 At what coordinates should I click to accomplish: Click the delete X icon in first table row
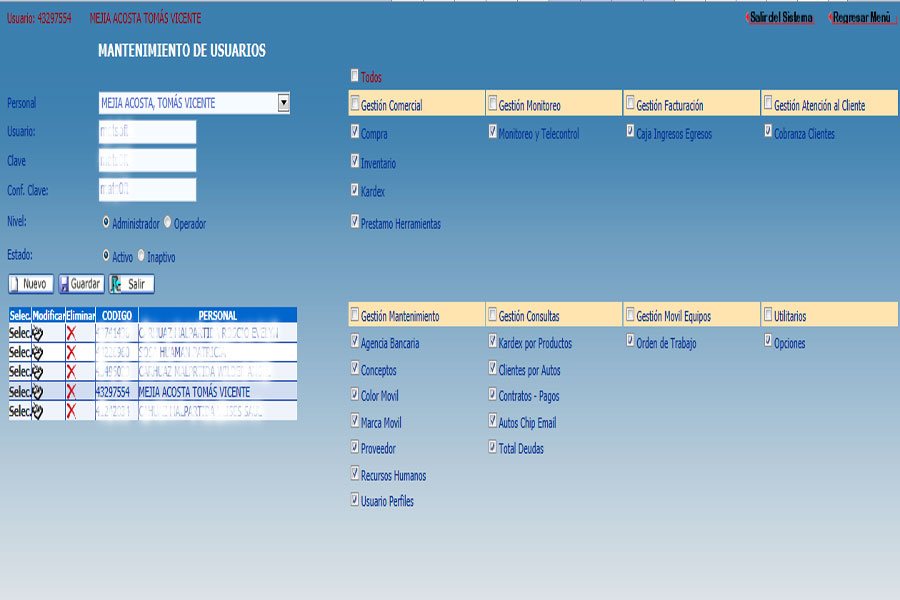click(x=71, y=332)
